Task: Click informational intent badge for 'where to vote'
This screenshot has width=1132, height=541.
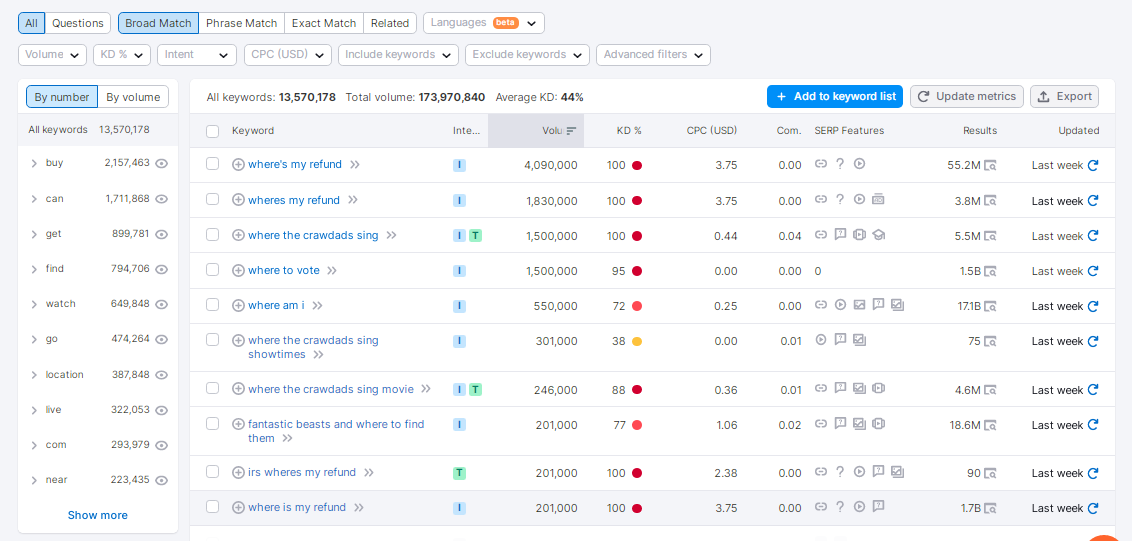Action: [460, 271]
